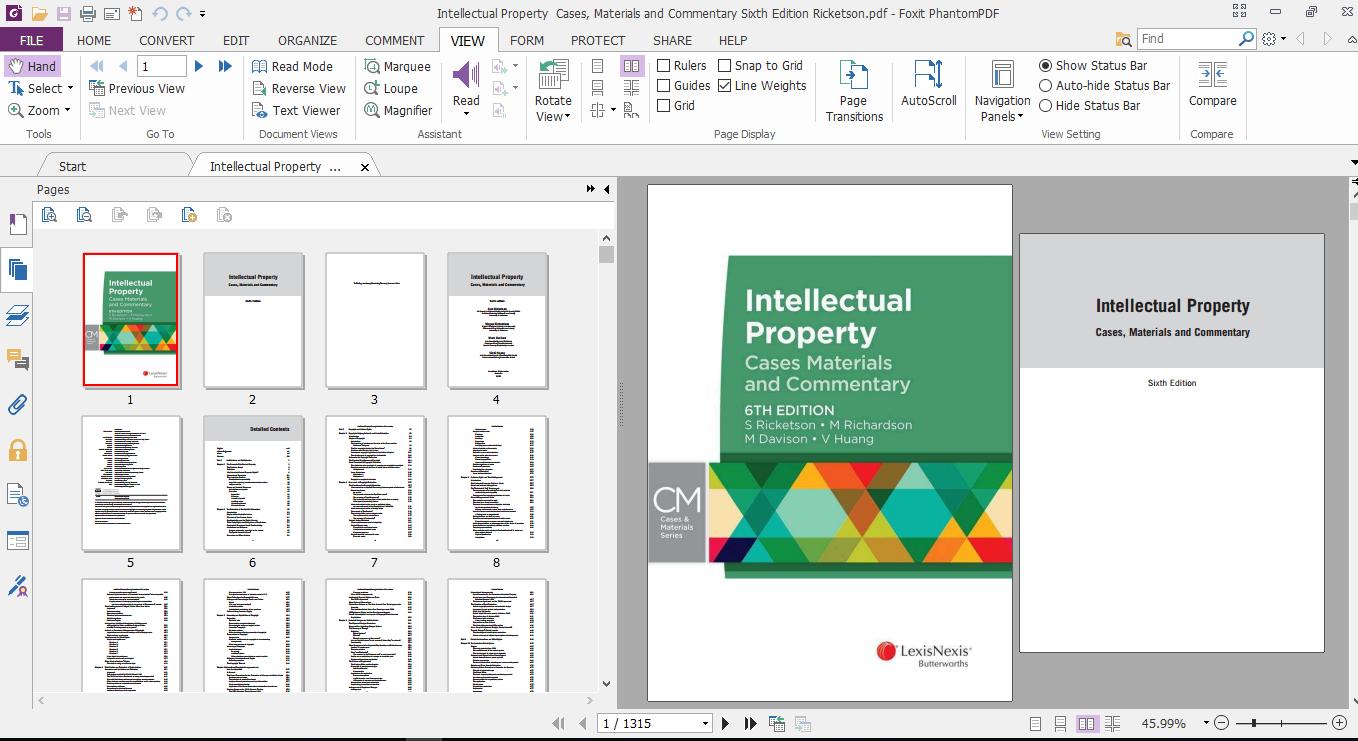Image resolution: width=1358 pixels, height=741 pixels.
Task: Jump to last page in ribbon Go To
Action: click(225, 66)
